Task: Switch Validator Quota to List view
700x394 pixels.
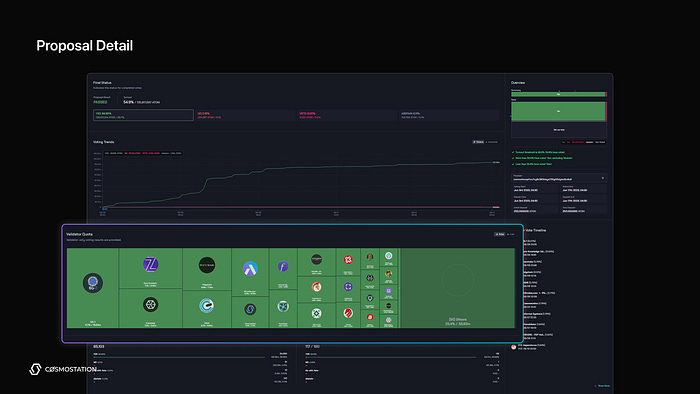Action: click(511, 234)
